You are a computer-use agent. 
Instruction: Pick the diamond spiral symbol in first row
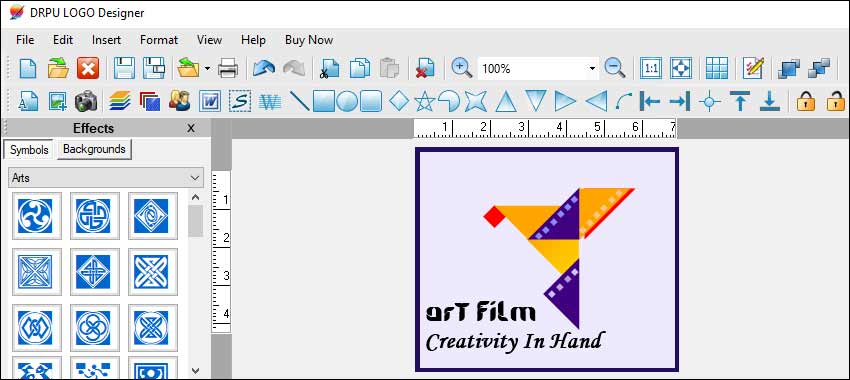point(153,216)
